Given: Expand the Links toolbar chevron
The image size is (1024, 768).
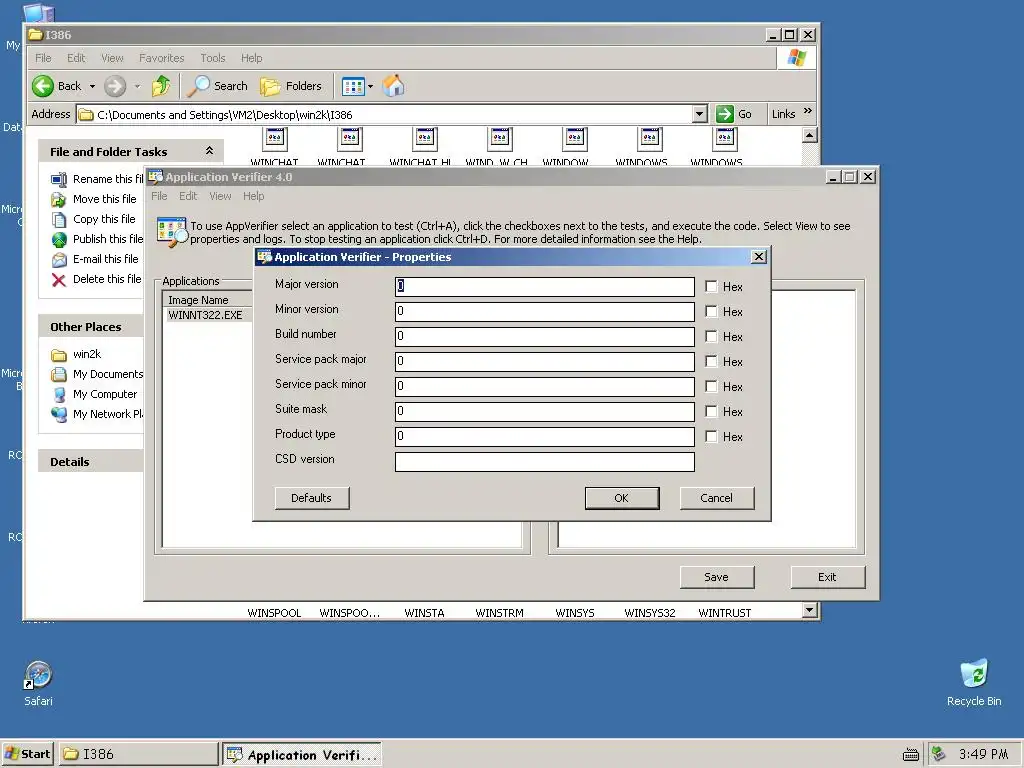Looking at the screenshot, I should (808, 111).
